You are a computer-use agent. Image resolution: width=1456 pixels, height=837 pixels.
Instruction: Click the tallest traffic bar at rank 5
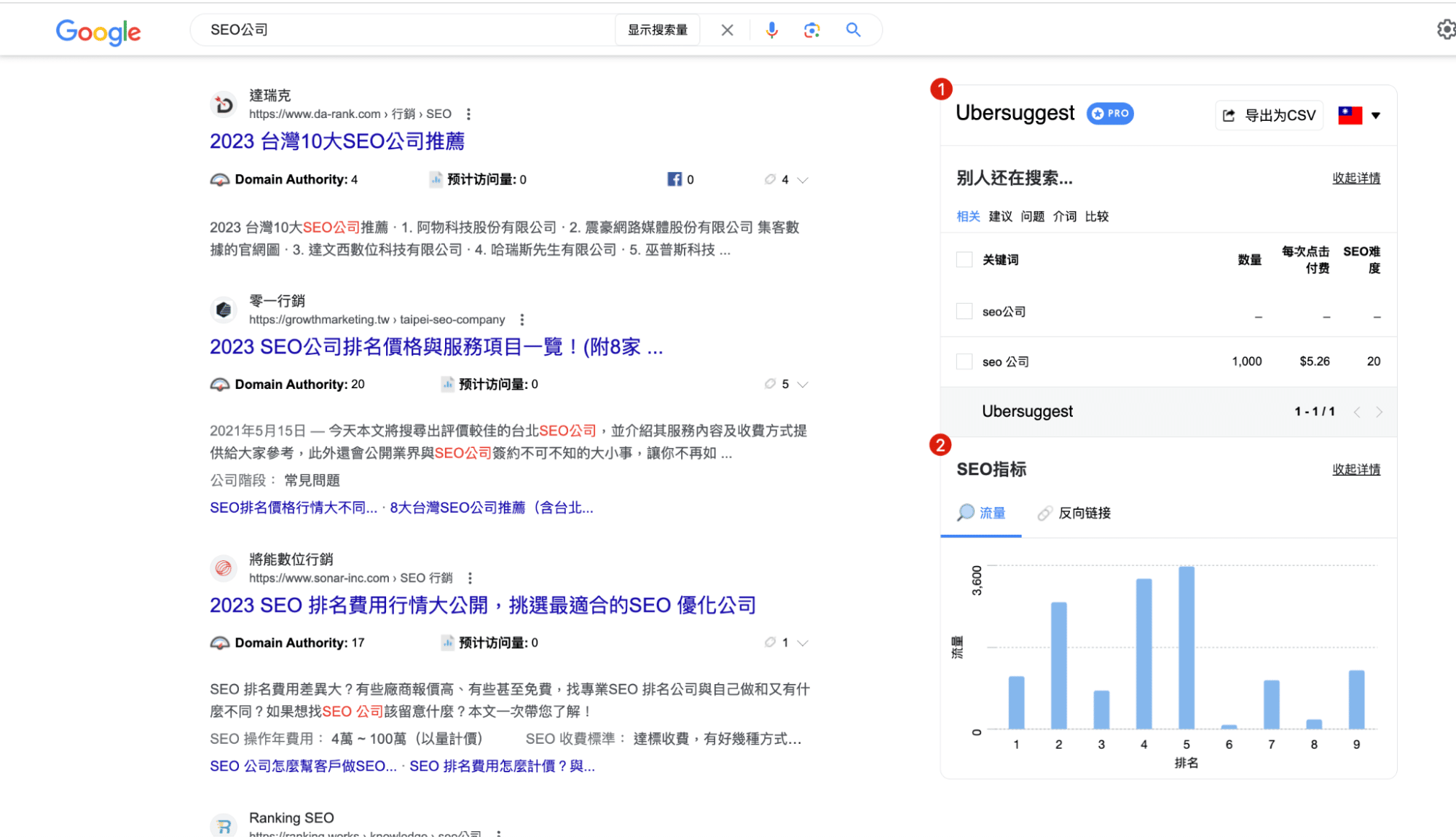[1186, 647]
